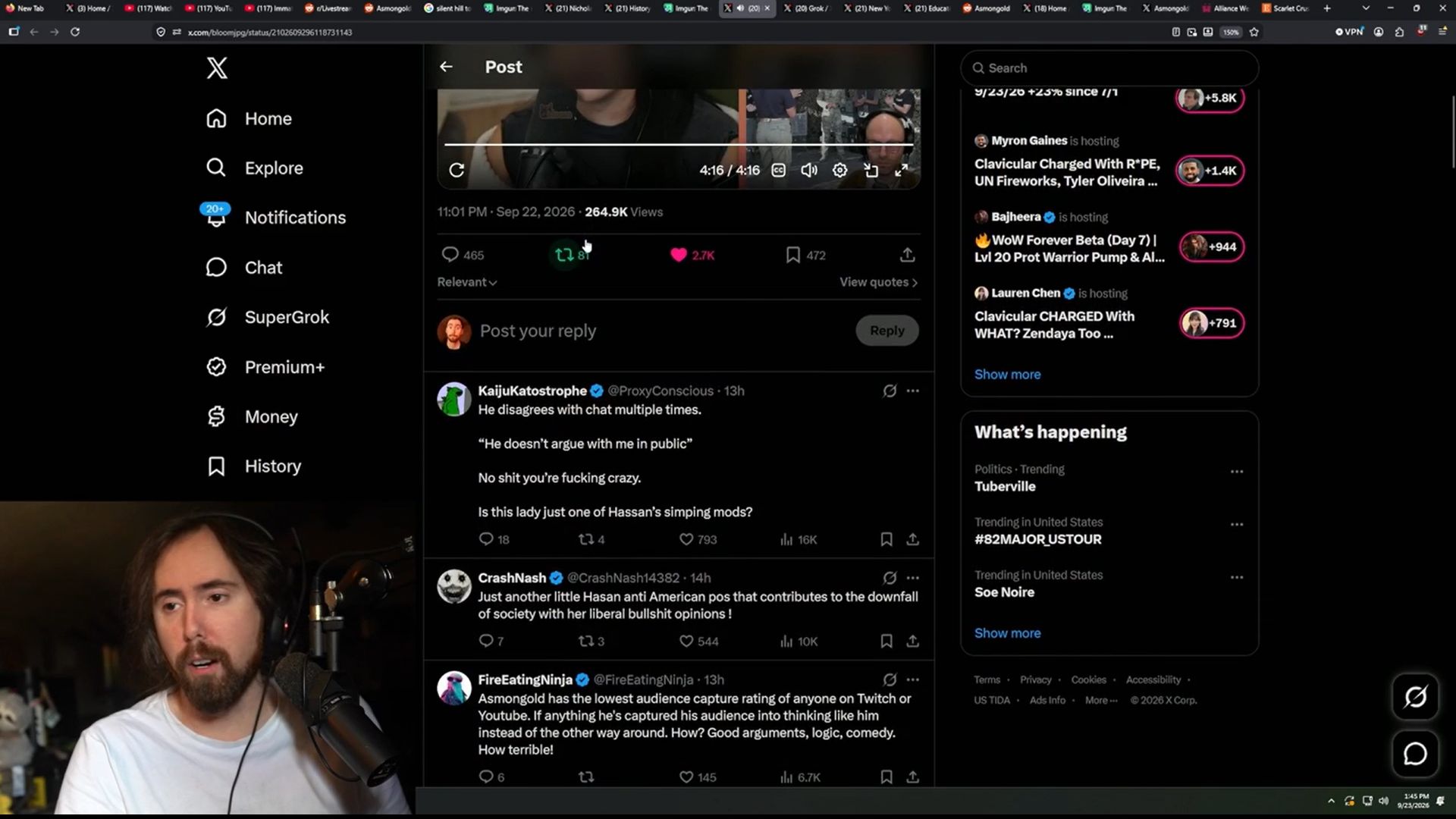Share CrashNash's reply
The height and width of the screenshot is (819, 1456).
tap(913, 641)
